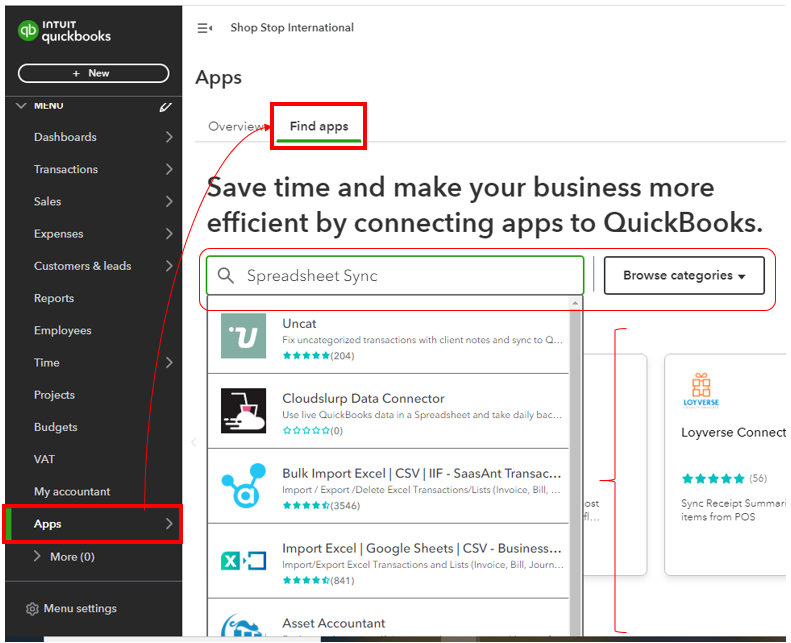791x643 pixels.
Task: Click the pencil edit menu icon
Action: [x=165, y=107]
